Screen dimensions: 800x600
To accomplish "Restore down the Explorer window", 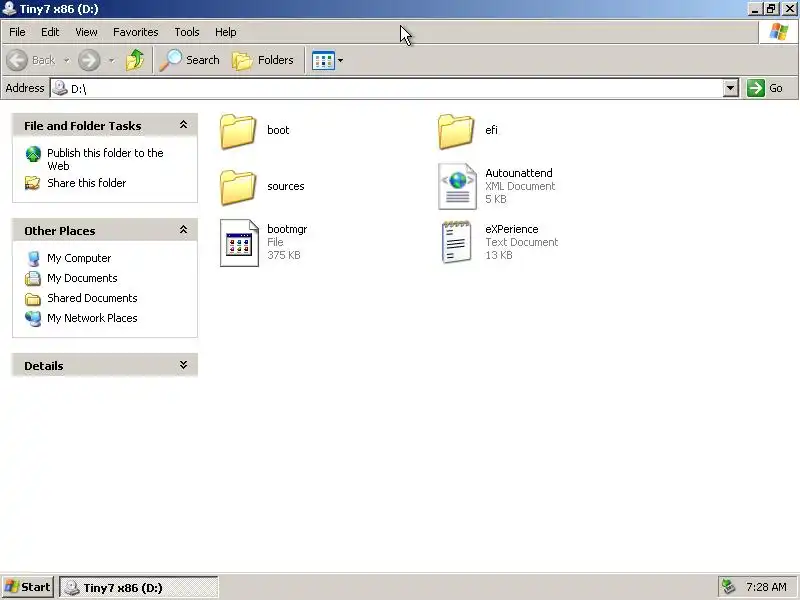I will tap(771, 9).
